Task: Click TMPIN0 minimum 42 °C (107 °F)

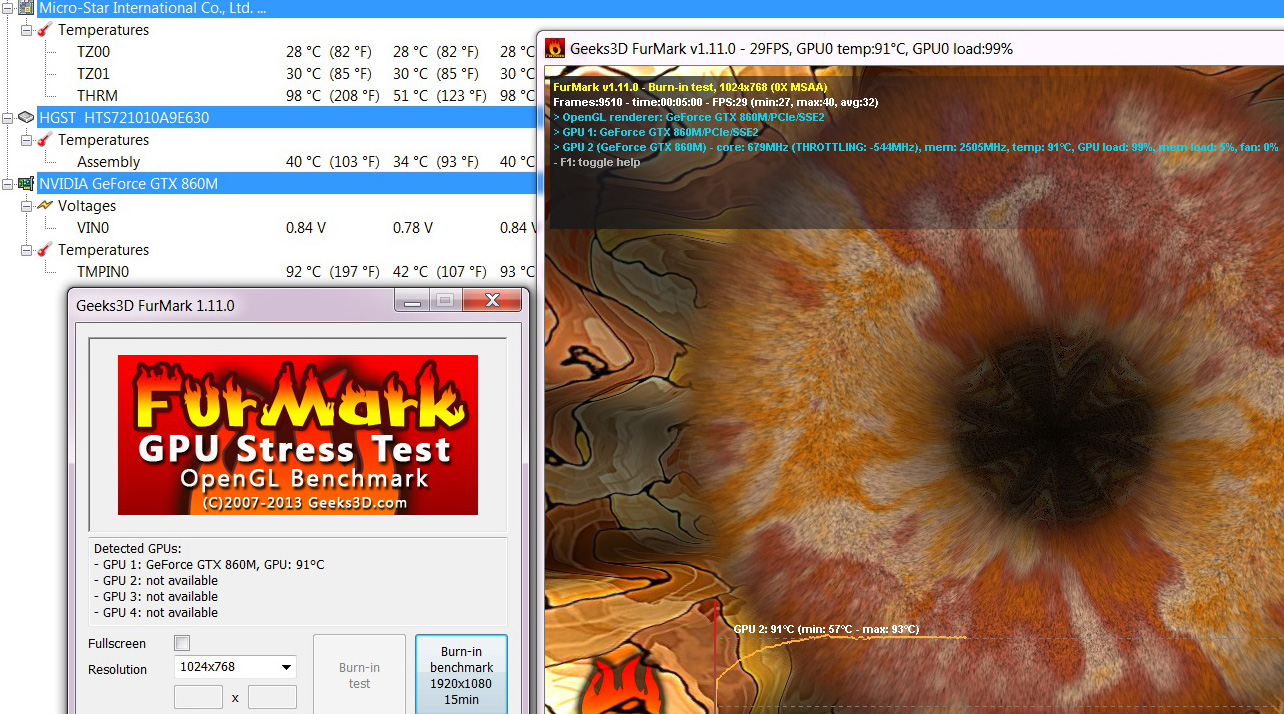Action: [440, 272]
